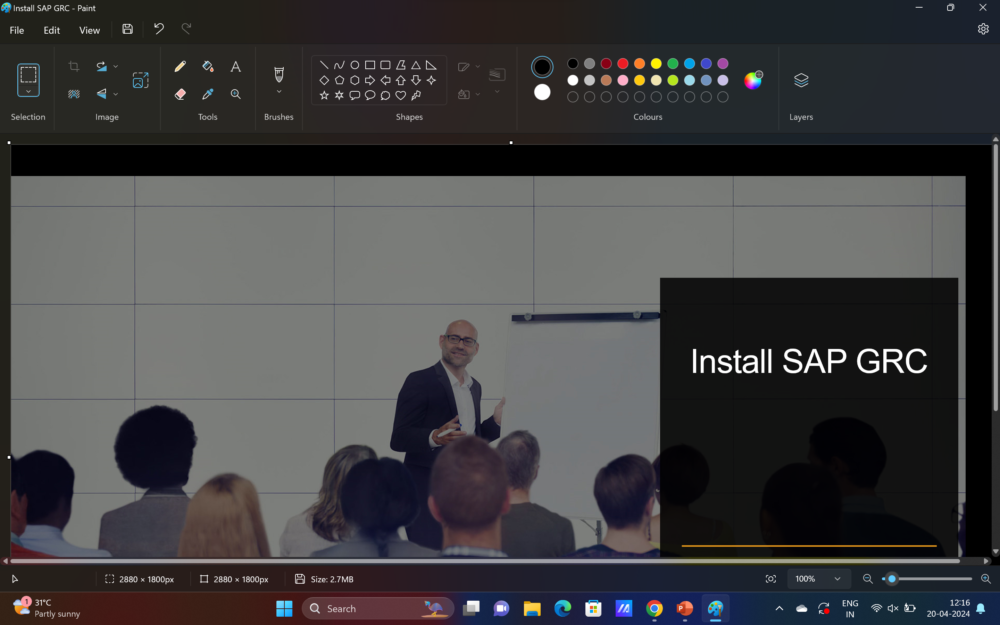Viewport: 1000px width, 625px height.
Task: Select the Colour picker eyedropper tool
Action: point(208,94)
